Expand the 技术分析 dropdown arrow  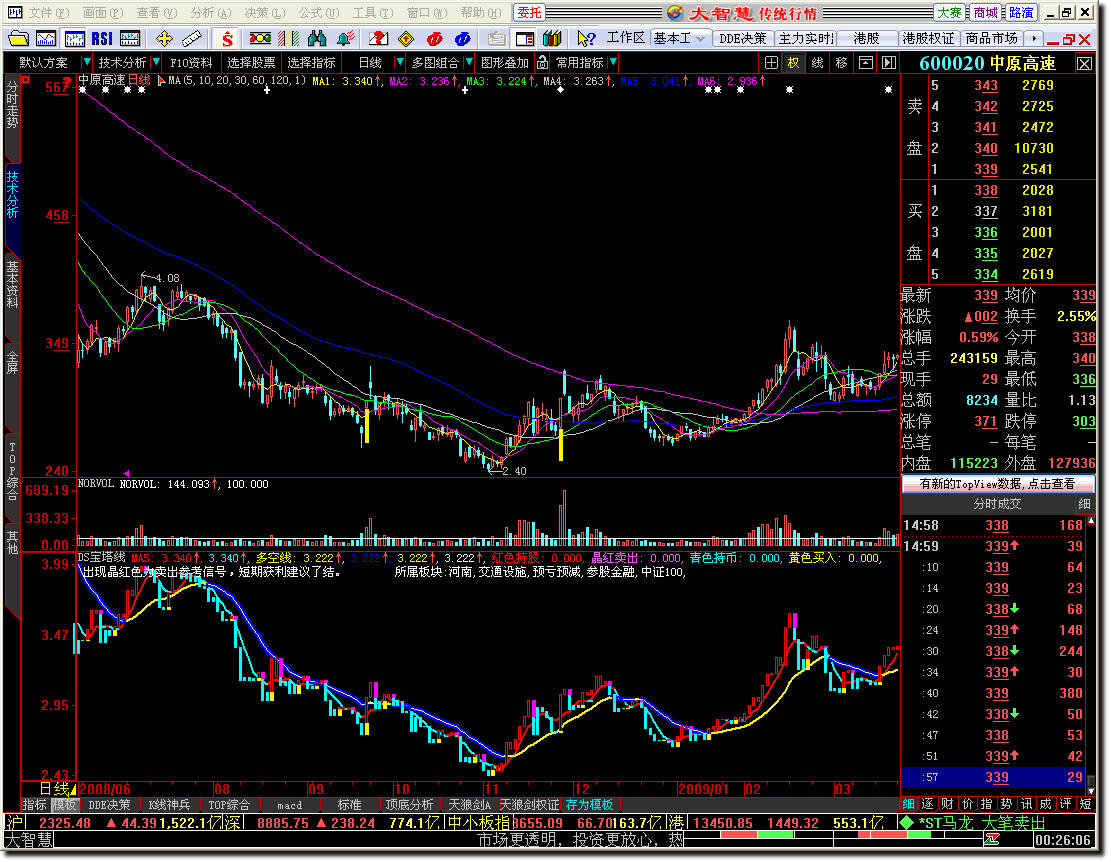[156, 63]
